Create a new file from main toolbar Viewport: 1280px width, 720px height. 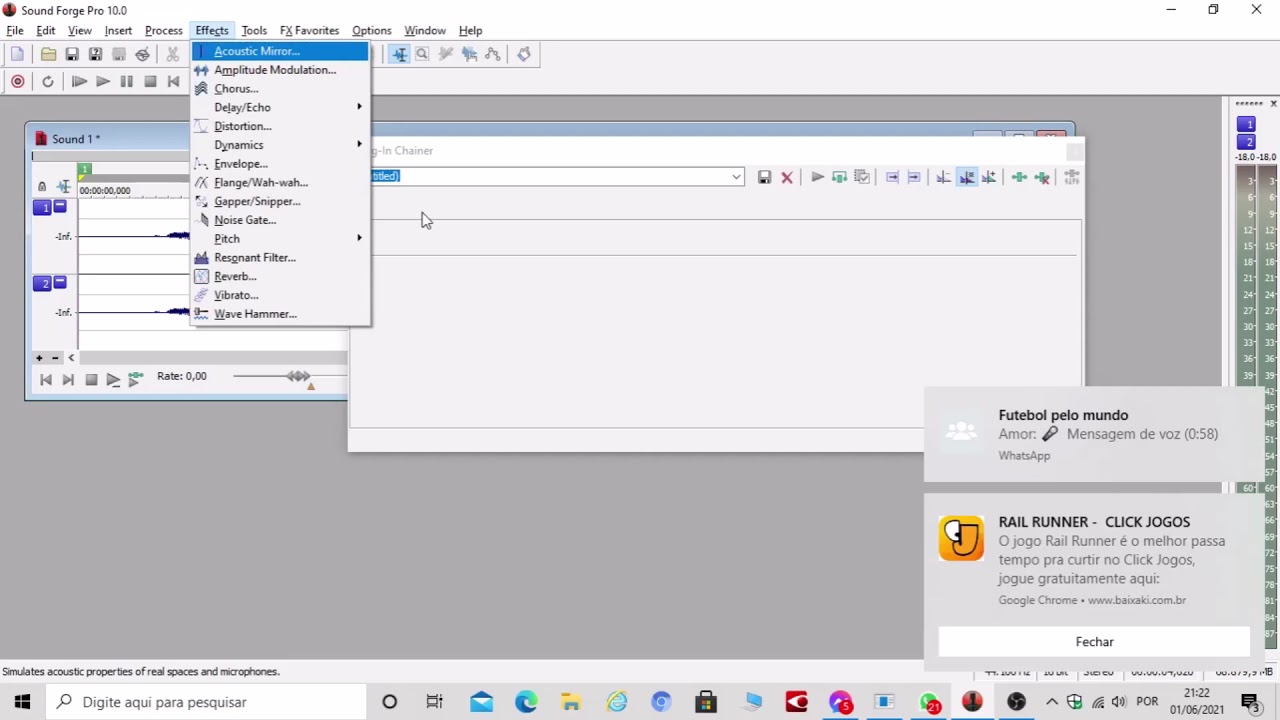[17, 54]
